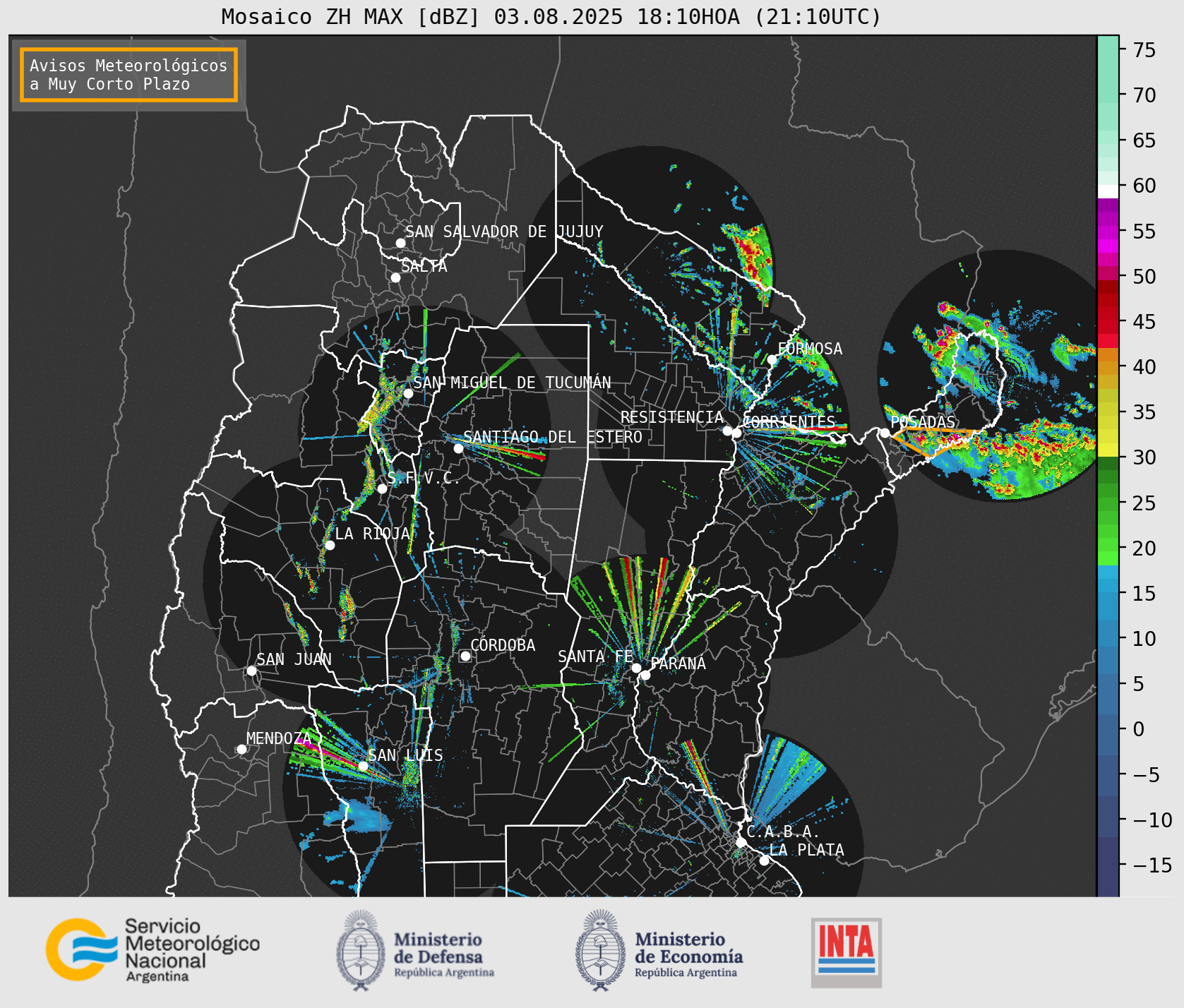The width and height of the screenshot is (1184, 1008).
Task: Click the FORMOSA label text
Action: coord(810,349)
